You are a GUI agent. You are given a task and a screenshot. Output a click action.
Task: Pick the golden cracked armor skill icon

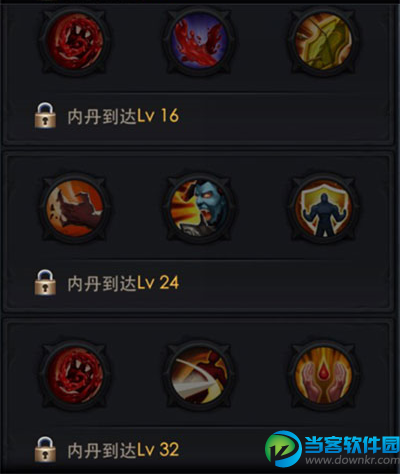(324, 41)
